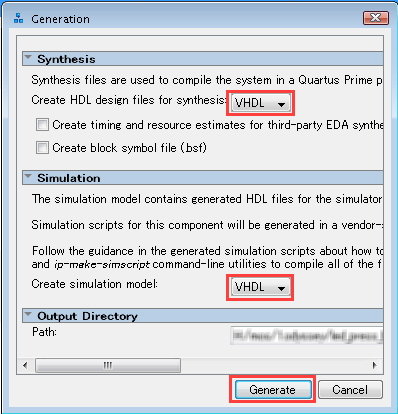Screen dimensions: 398x414
Task: Click the empty scrollbar track right of thumb
Action: (275, 365)
